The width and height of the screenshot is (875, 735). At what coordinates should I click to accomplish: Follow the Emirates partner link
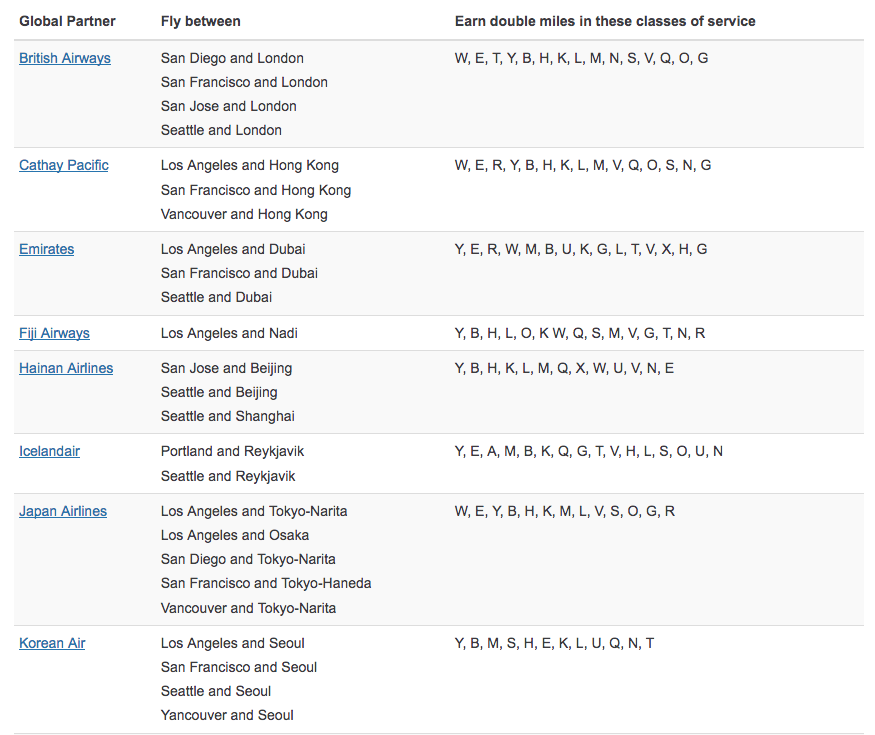pyautogui.click(x=46, y=249)
